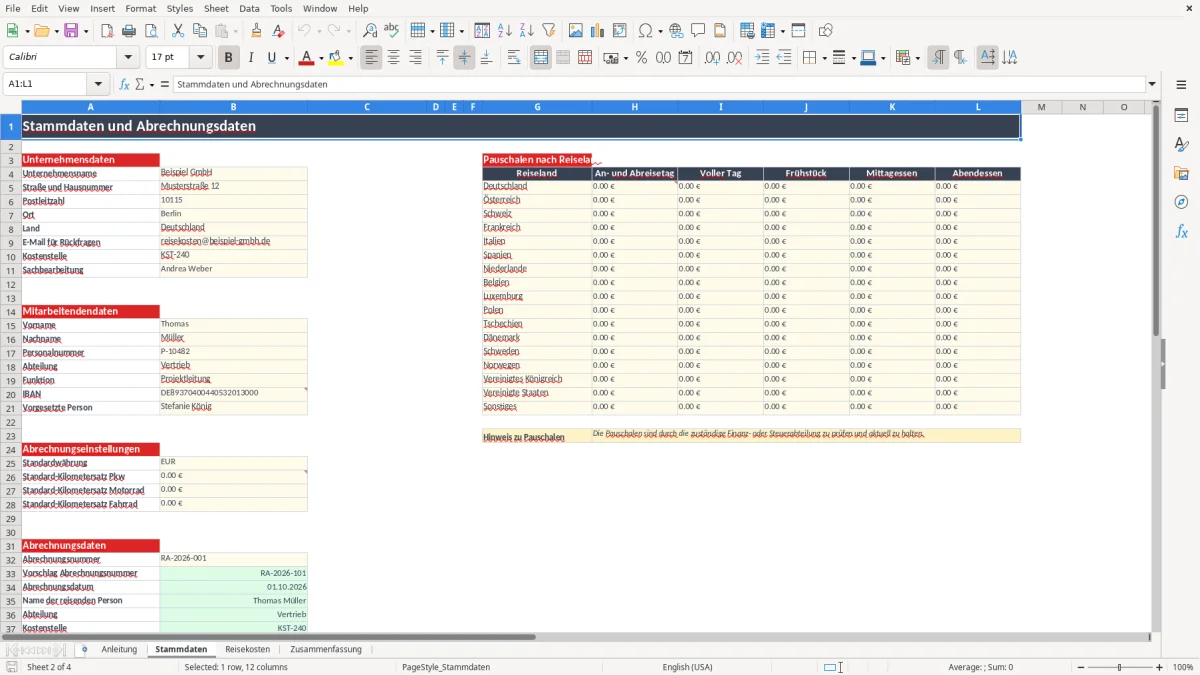Toggle Wrap Text
The height and width of the screenshot is (675, 1200).
(514, 58)
